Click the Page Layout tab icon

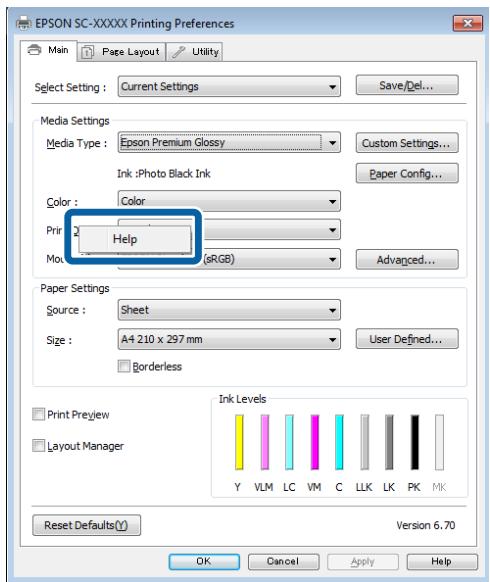[88, 52]
